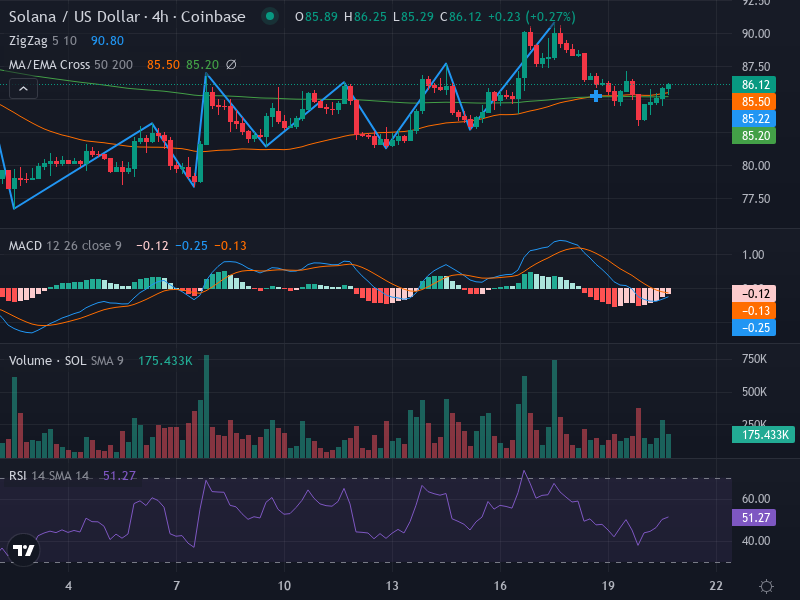
Task: Click the purple 51.27 RSI tag
Action: point(754,518)
